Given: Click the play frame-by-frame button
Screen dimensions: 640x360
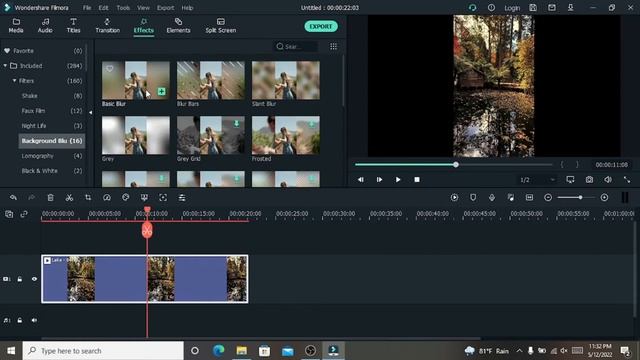Looking at the screenshot, I should click(x=379, y=180).
